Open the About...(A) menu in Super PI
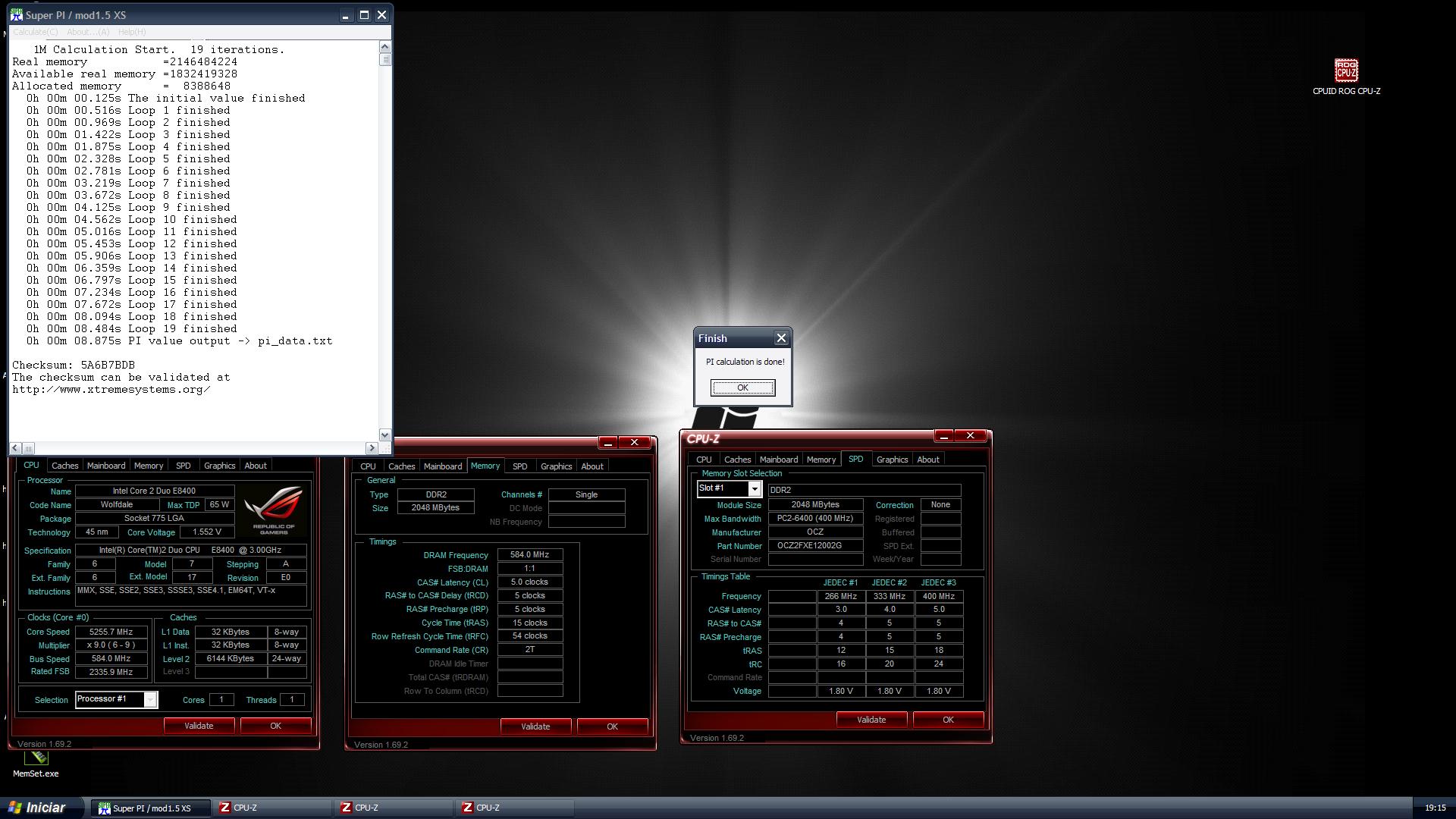Viewport: 1456px width, 819px height. (88, 32)
